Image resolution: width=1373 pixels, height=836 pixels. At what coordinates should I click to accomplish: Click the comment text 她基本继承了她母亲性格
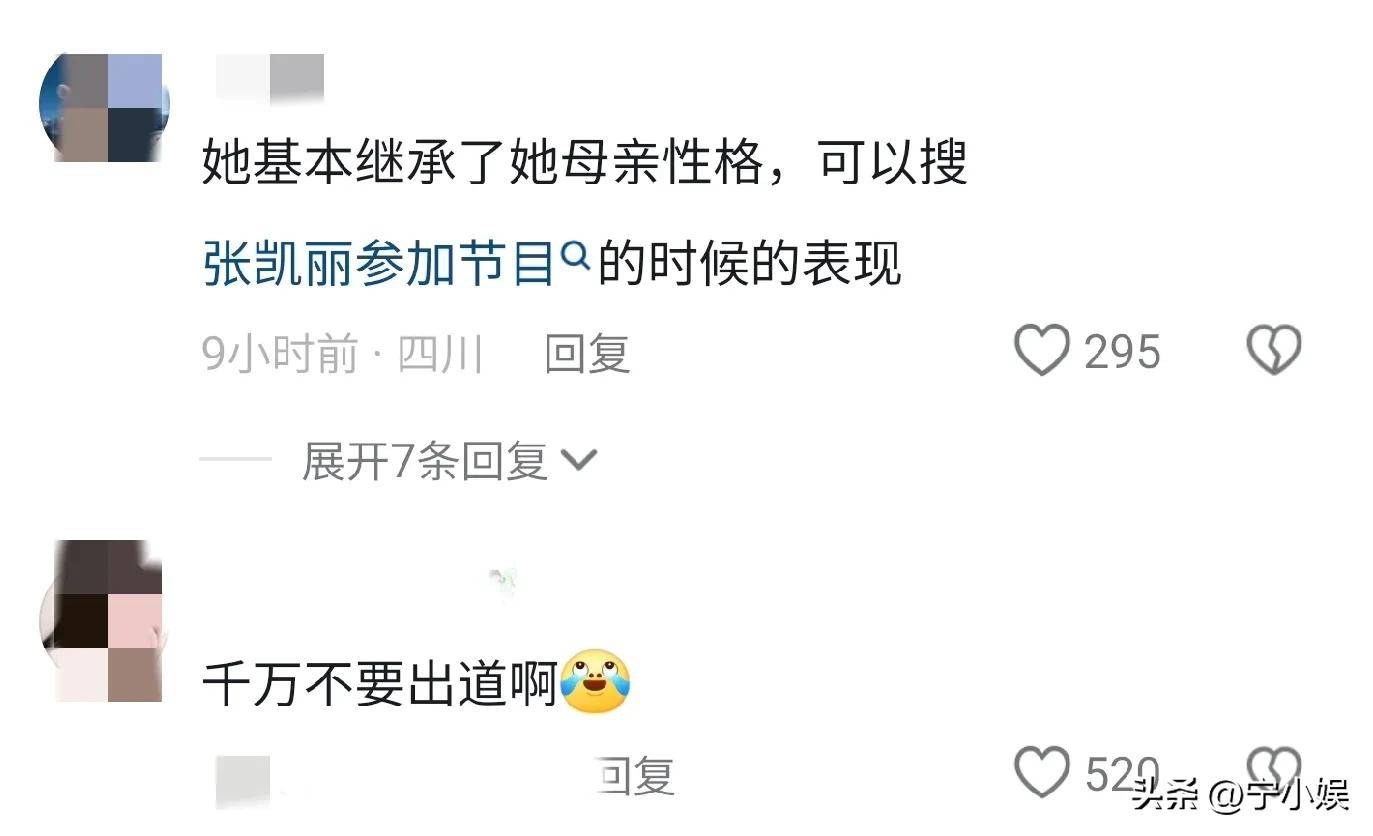coord(482,160)
